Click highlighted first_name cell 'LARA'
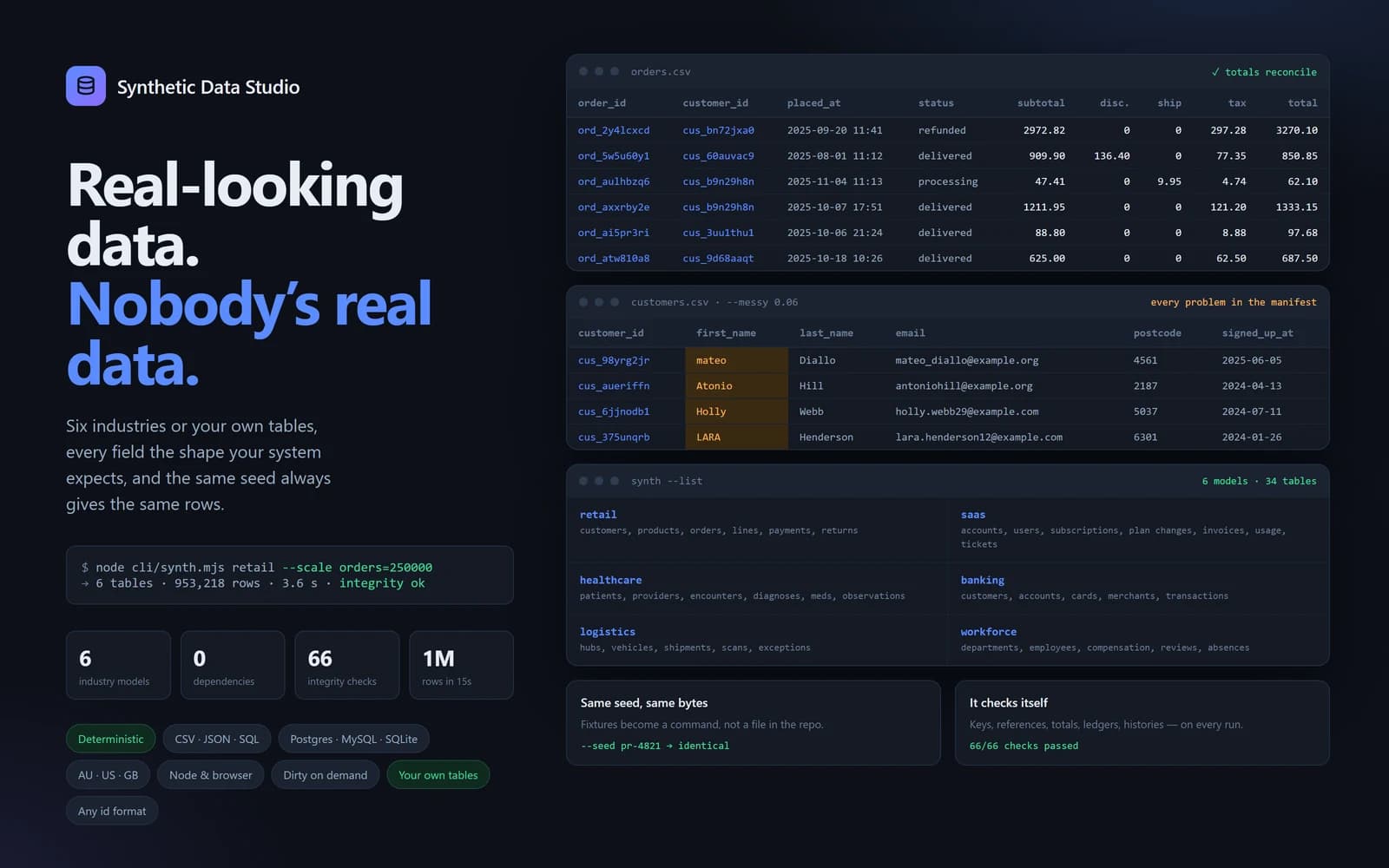This screenshot has width=1389, height=868. click(736, 437)
